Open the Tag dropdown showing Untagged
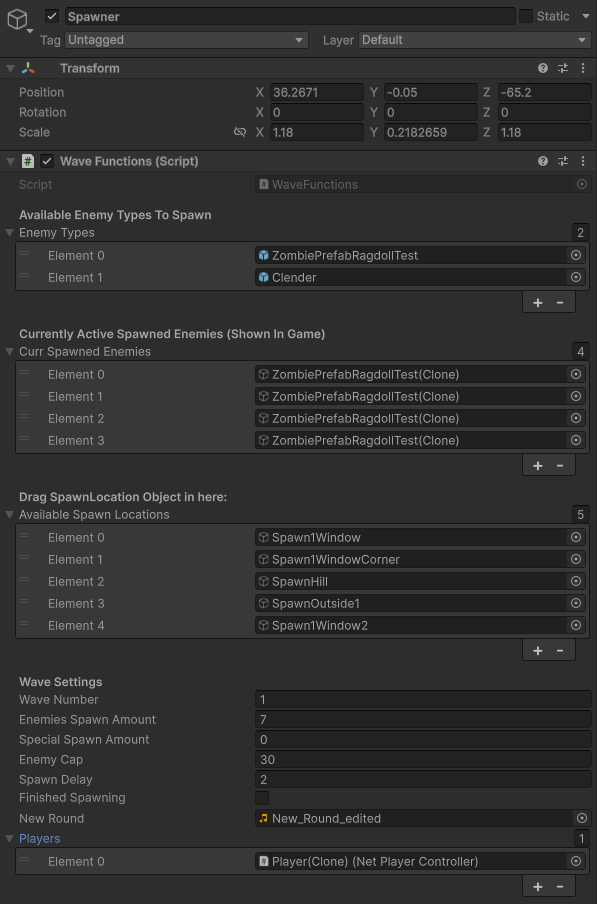Viewport: 597px width, 904px height. tap(186, 40)
